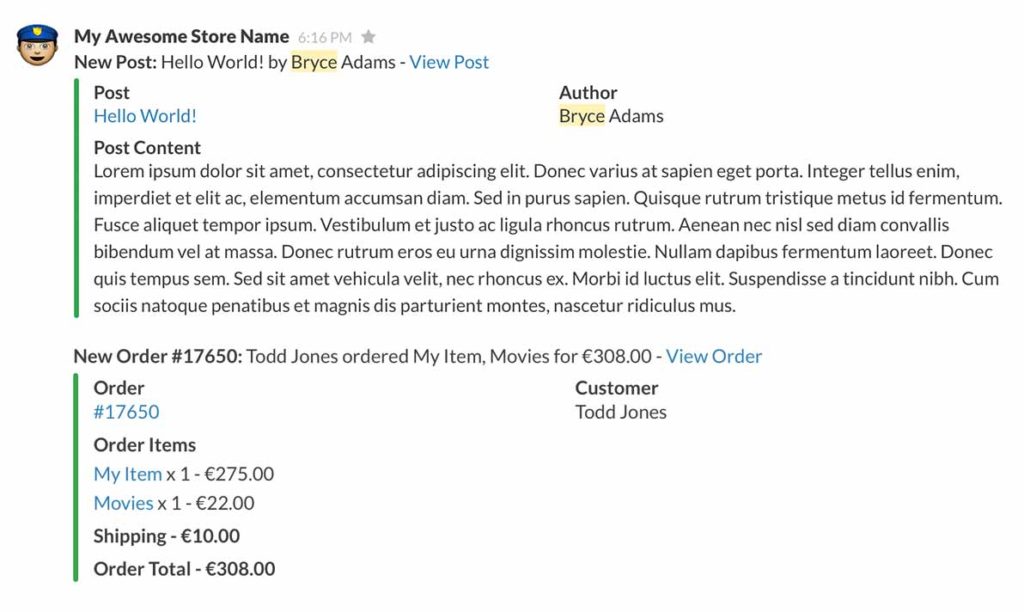Open the My Item product link
The height and width of the screenshot is (612, 1024).
(127, 474)
